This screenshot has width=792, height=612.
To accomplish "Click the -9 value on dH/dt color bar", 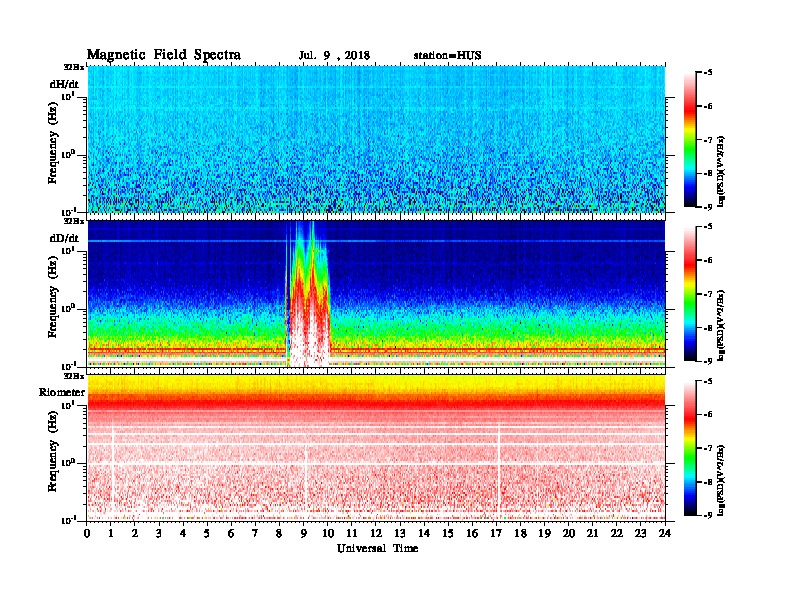I will tap(708, 207).
